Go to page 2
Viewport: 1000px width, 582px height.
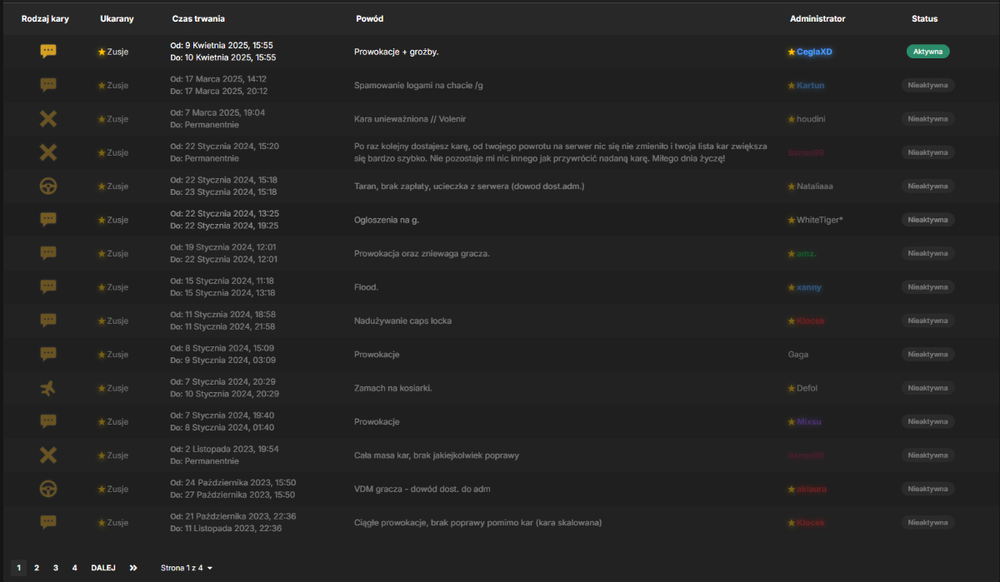(x=37, y=568)
